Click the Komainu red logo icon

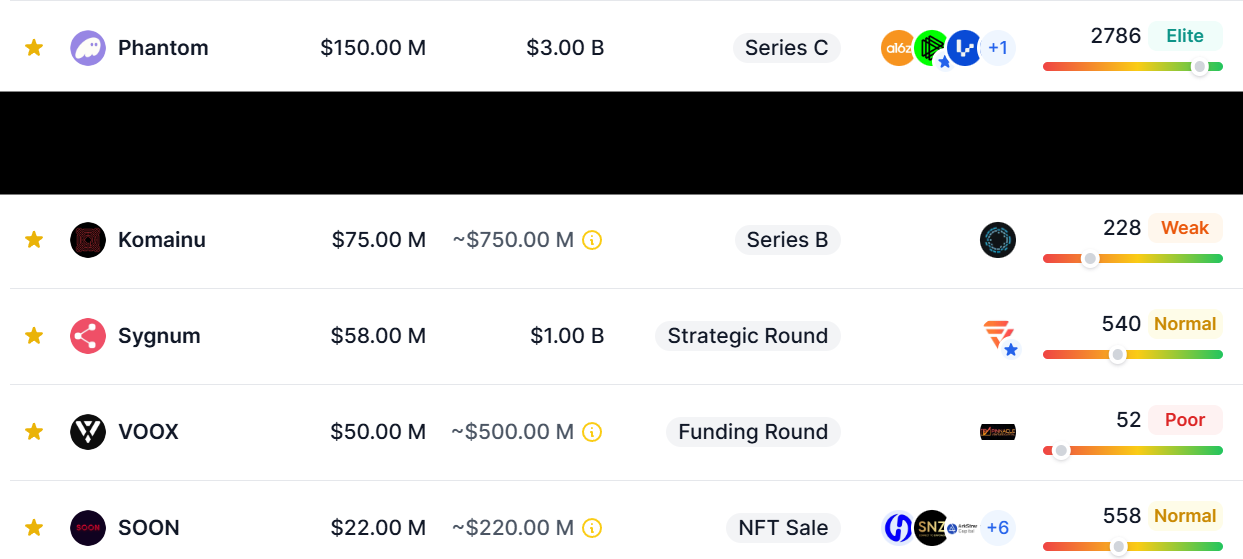tap(88, 240)
